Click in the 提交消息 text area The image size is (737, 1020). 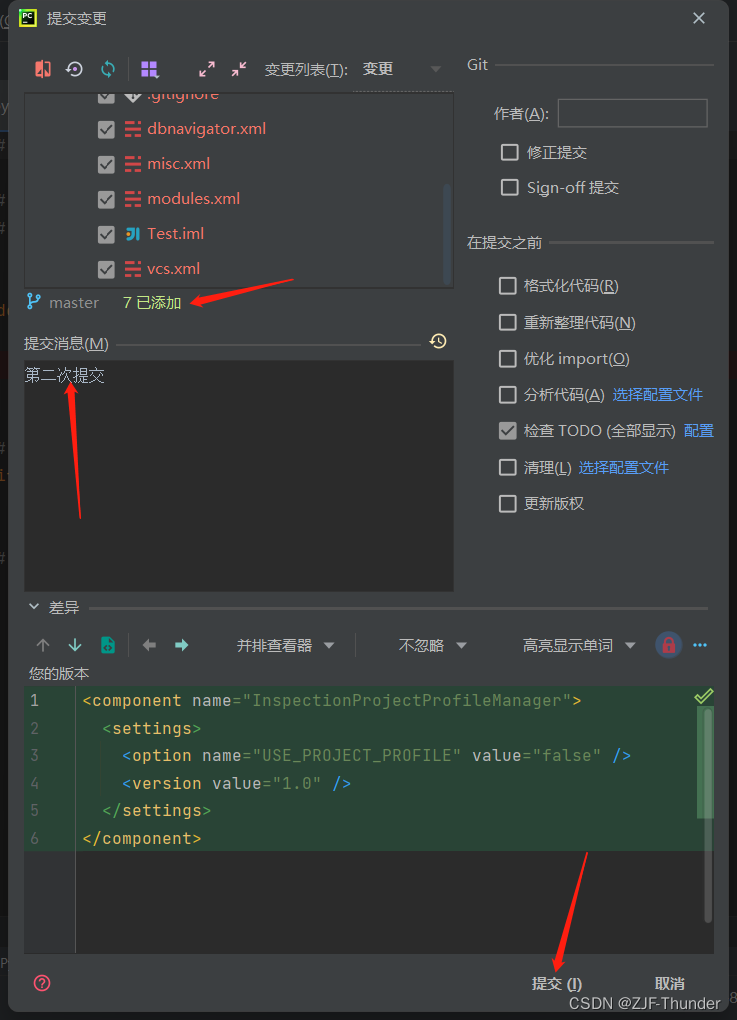239,476
